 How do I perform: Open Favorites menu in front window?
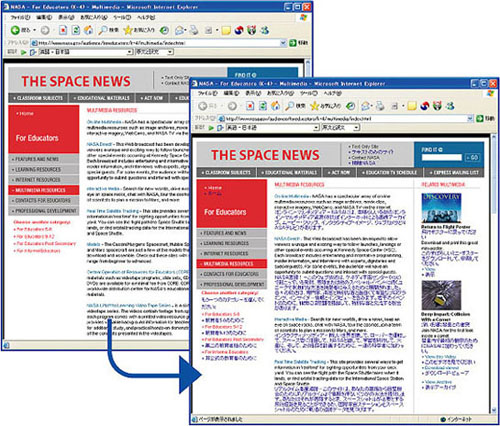(280, 93)
